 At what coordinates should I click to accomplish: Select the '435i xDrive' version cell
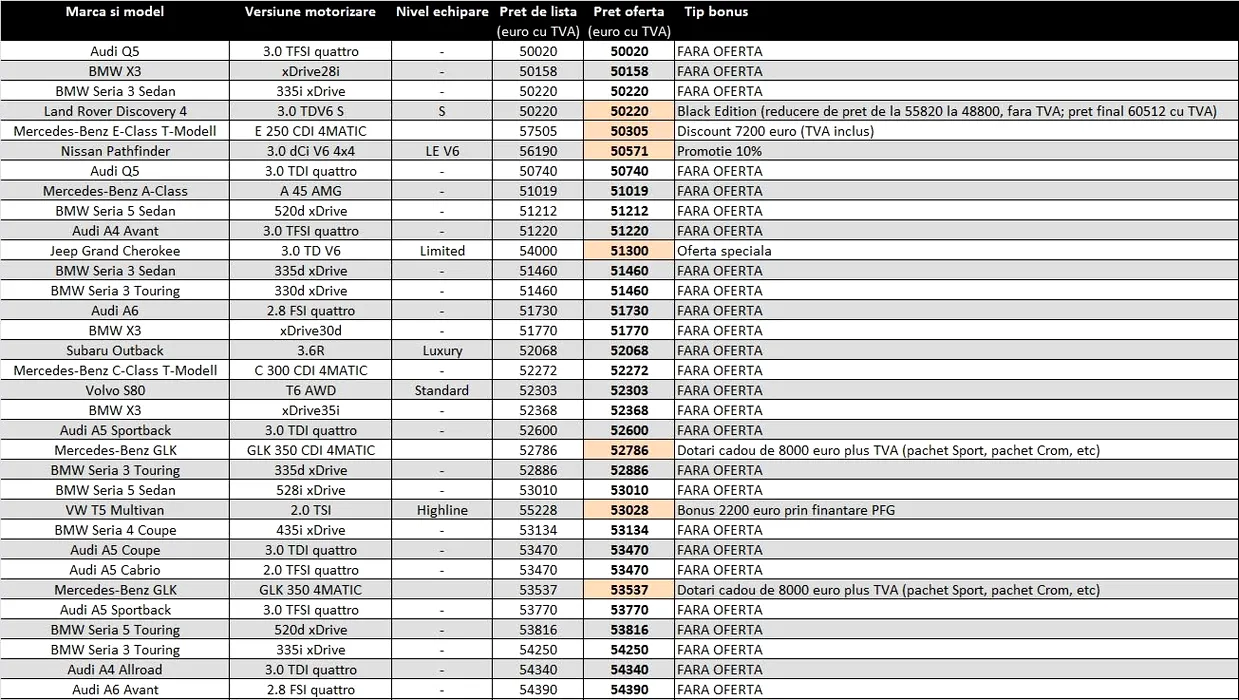[311, 530]
